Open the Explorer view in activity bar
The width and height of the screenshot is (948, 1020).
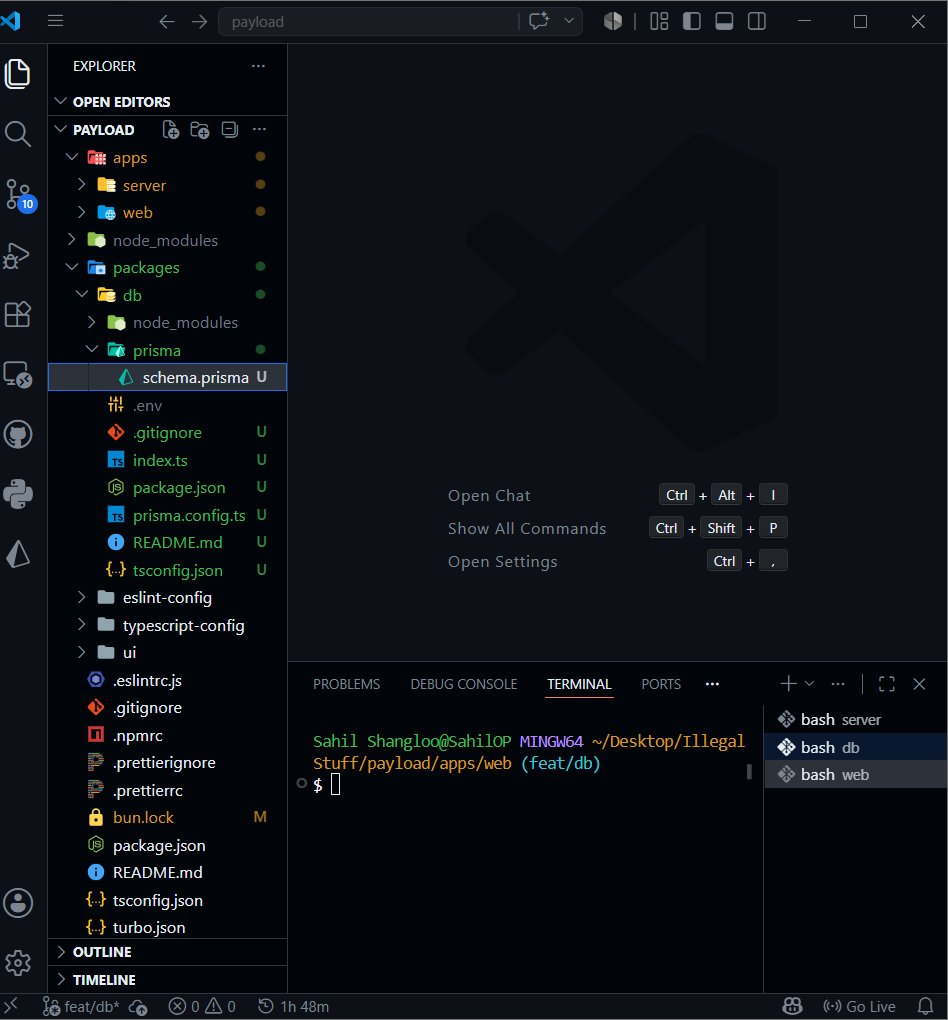18,74
